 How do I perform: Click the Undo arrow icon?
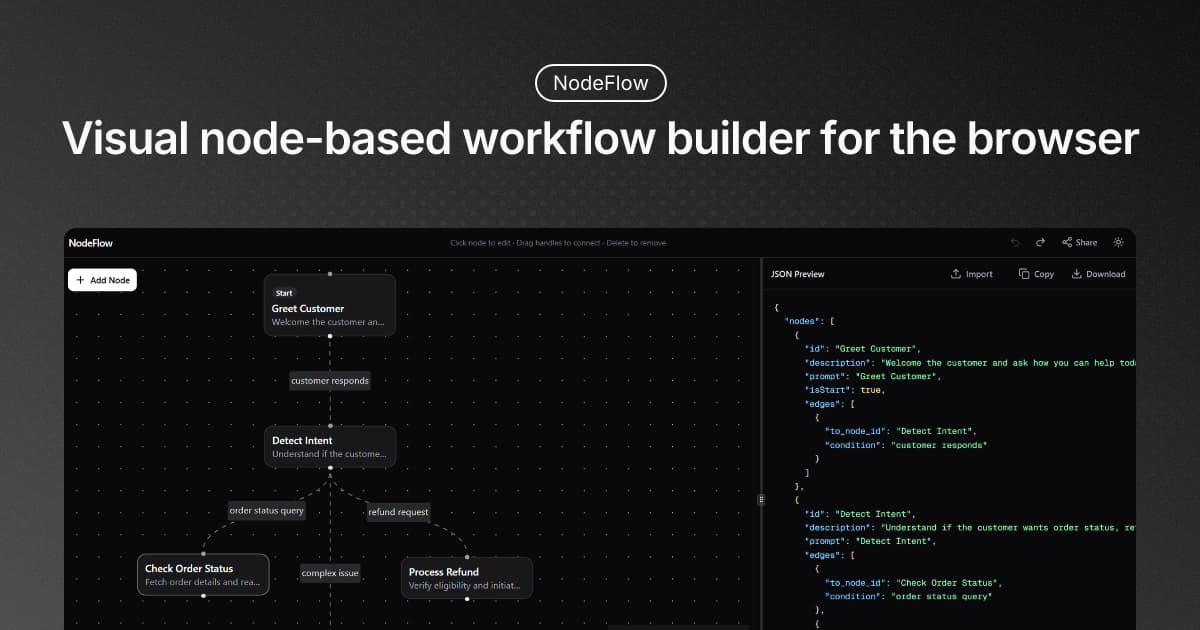[1015, 243]
